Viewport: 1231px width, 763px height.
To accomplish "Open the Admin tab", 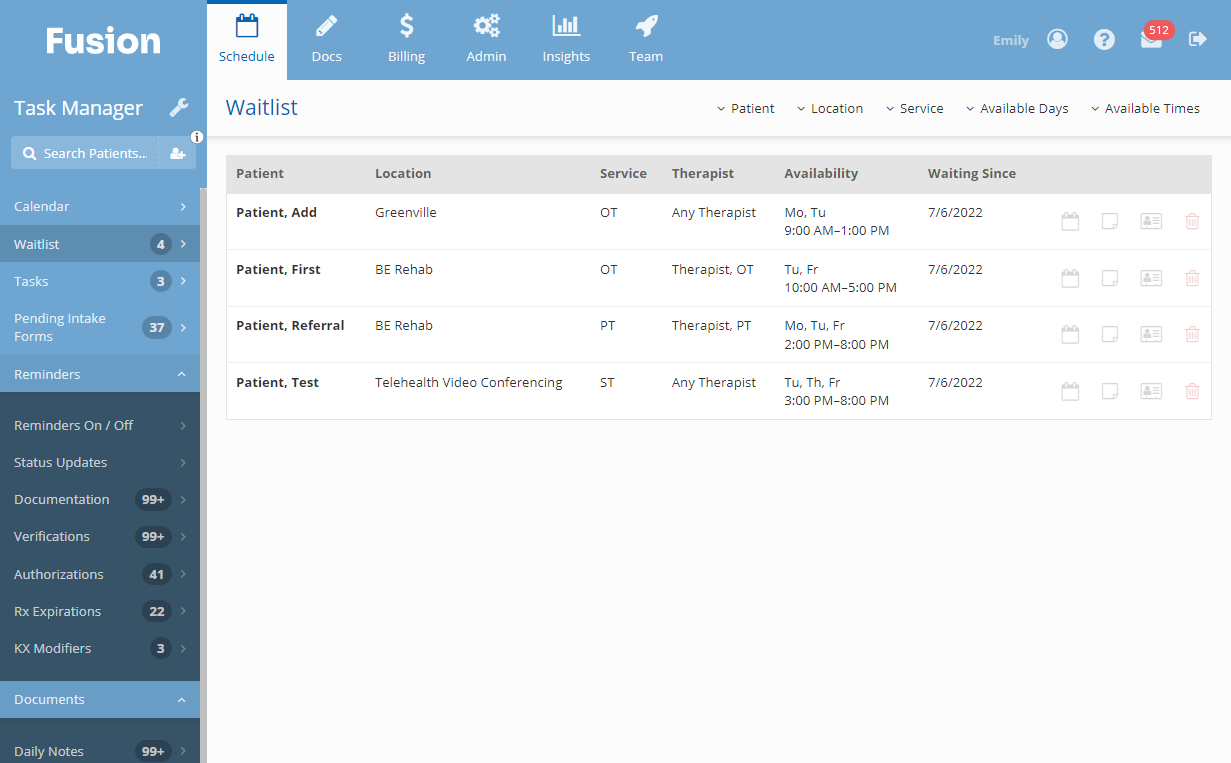I will (x=486, y=40).
